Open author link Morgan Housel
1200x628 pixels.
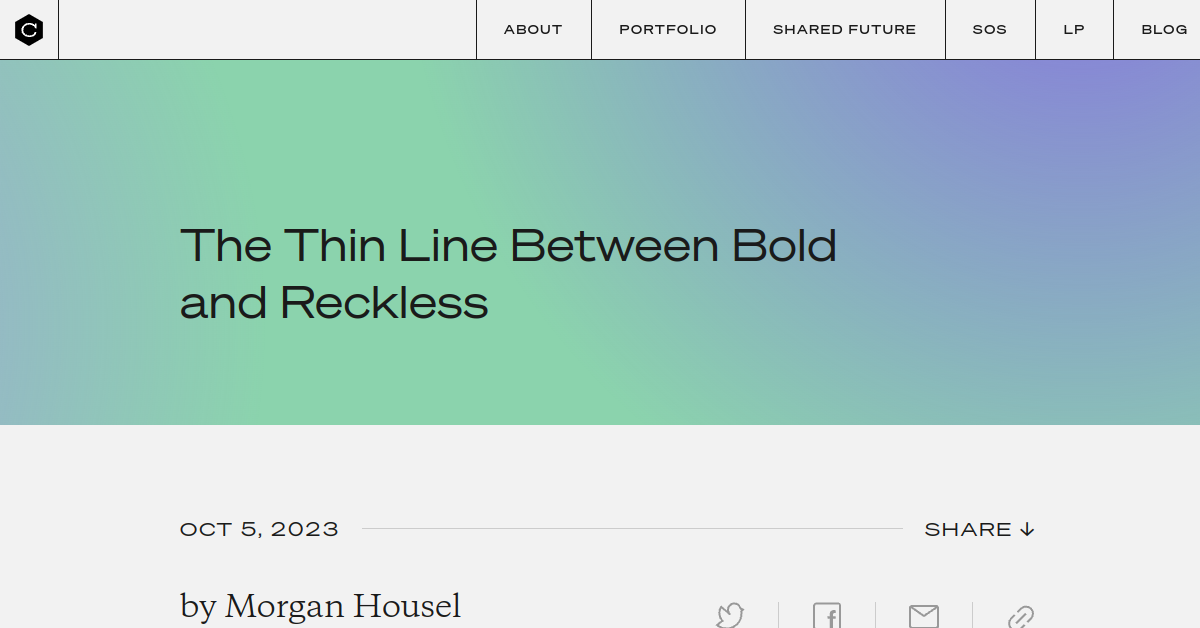coord(343,606)
